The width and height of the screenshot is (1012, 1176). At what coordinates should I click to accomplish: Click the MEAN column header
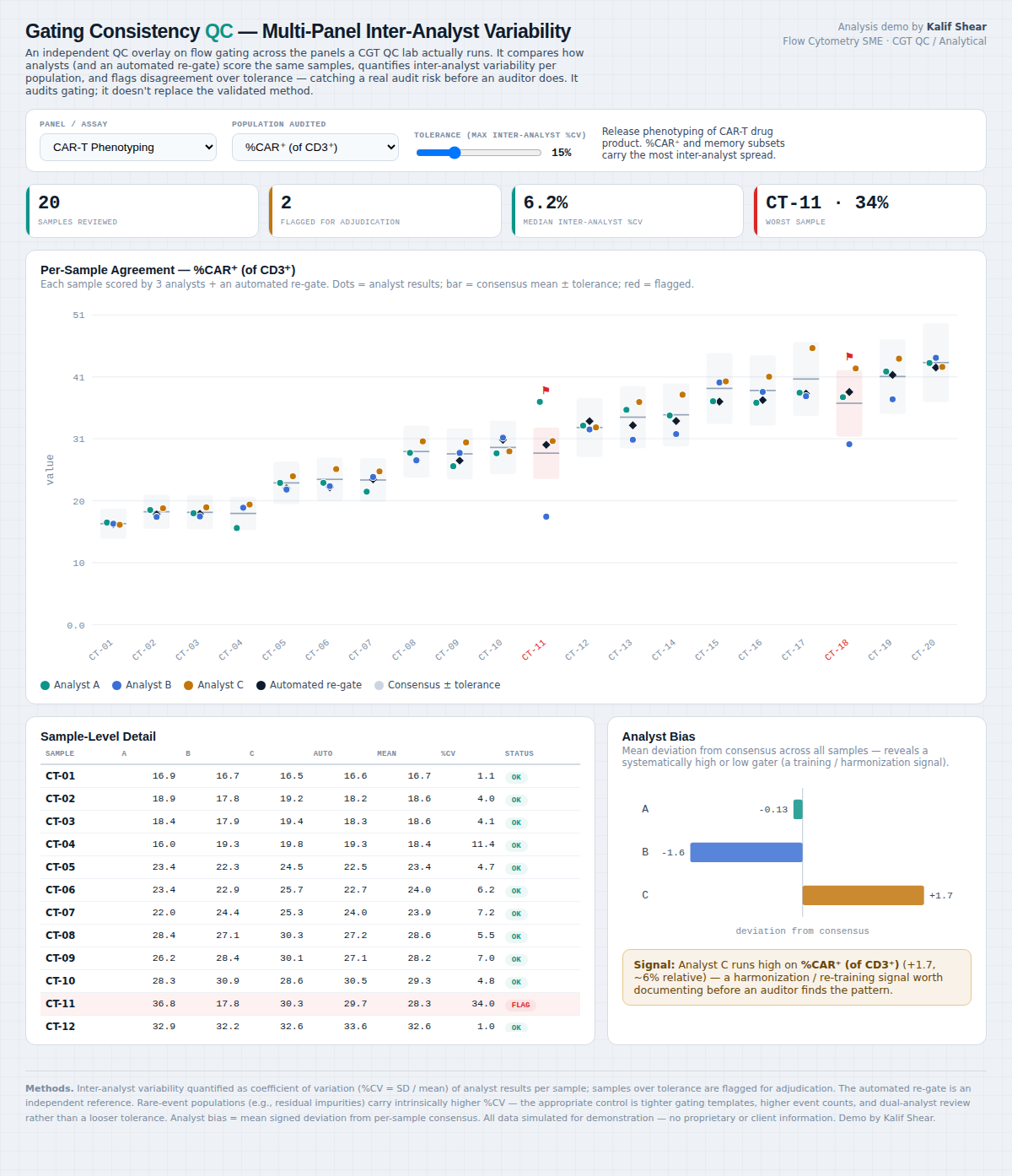coord(386,753)
